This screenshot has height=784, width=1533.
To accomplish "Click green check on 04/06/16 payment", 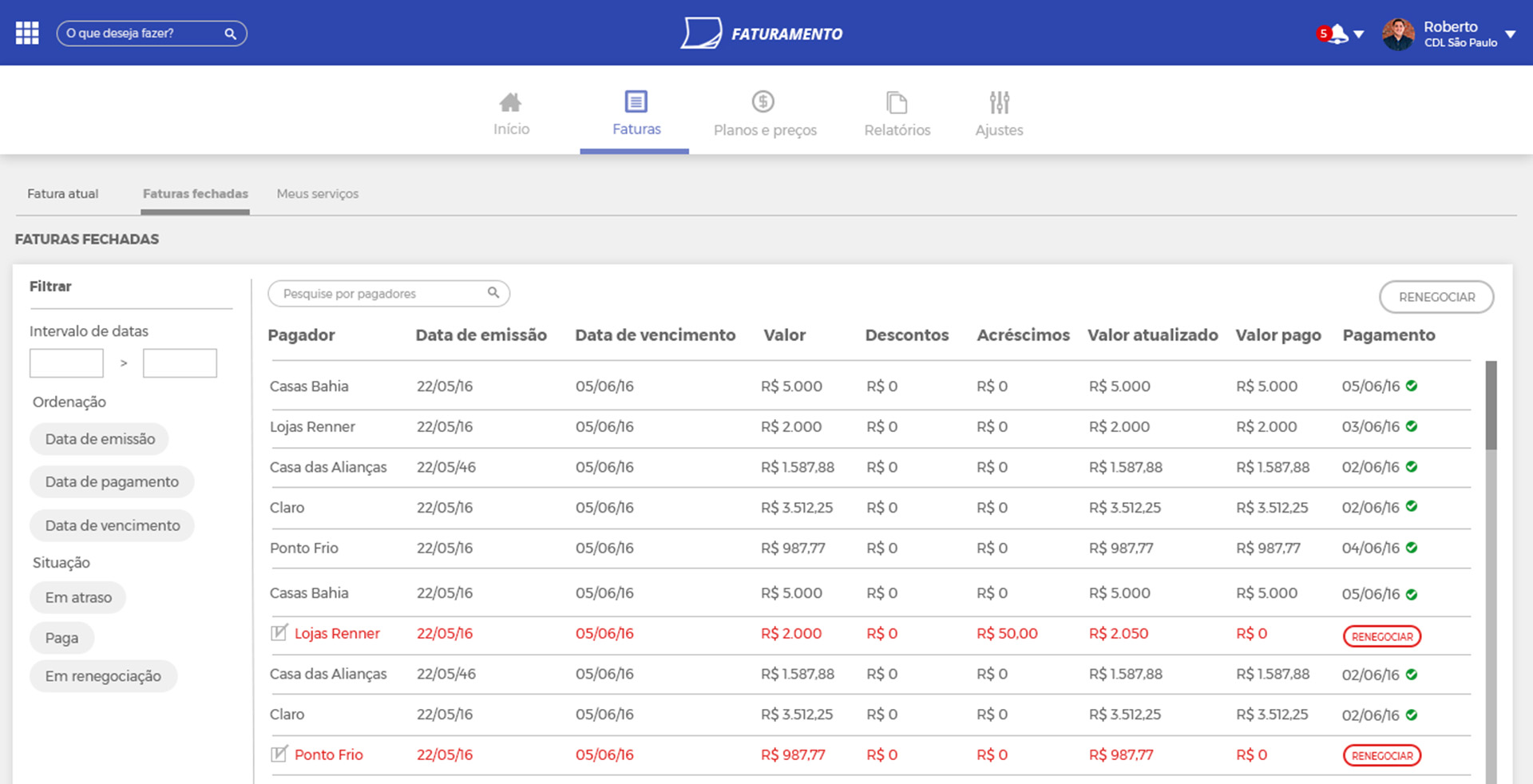I will click(x=1412, y=548).
